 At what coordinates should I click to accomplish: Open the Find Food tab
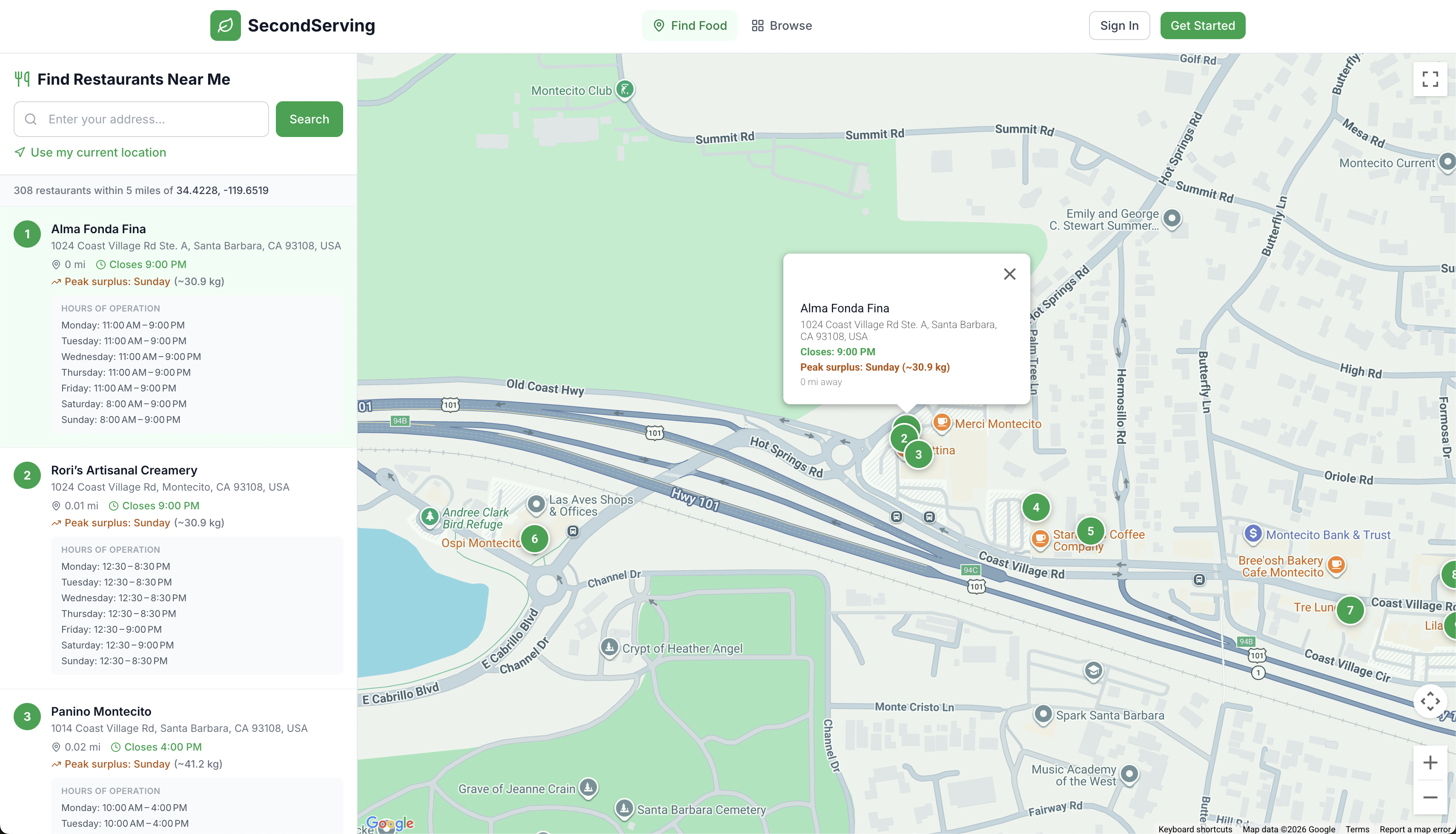(x=689, y=25)
